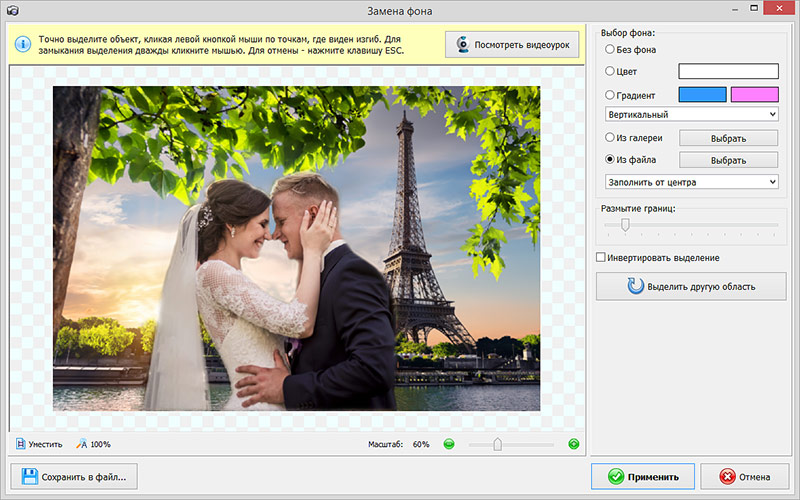Select the Градиент radio option
Viewport: 800px width, 500px height.
point(610,94)
